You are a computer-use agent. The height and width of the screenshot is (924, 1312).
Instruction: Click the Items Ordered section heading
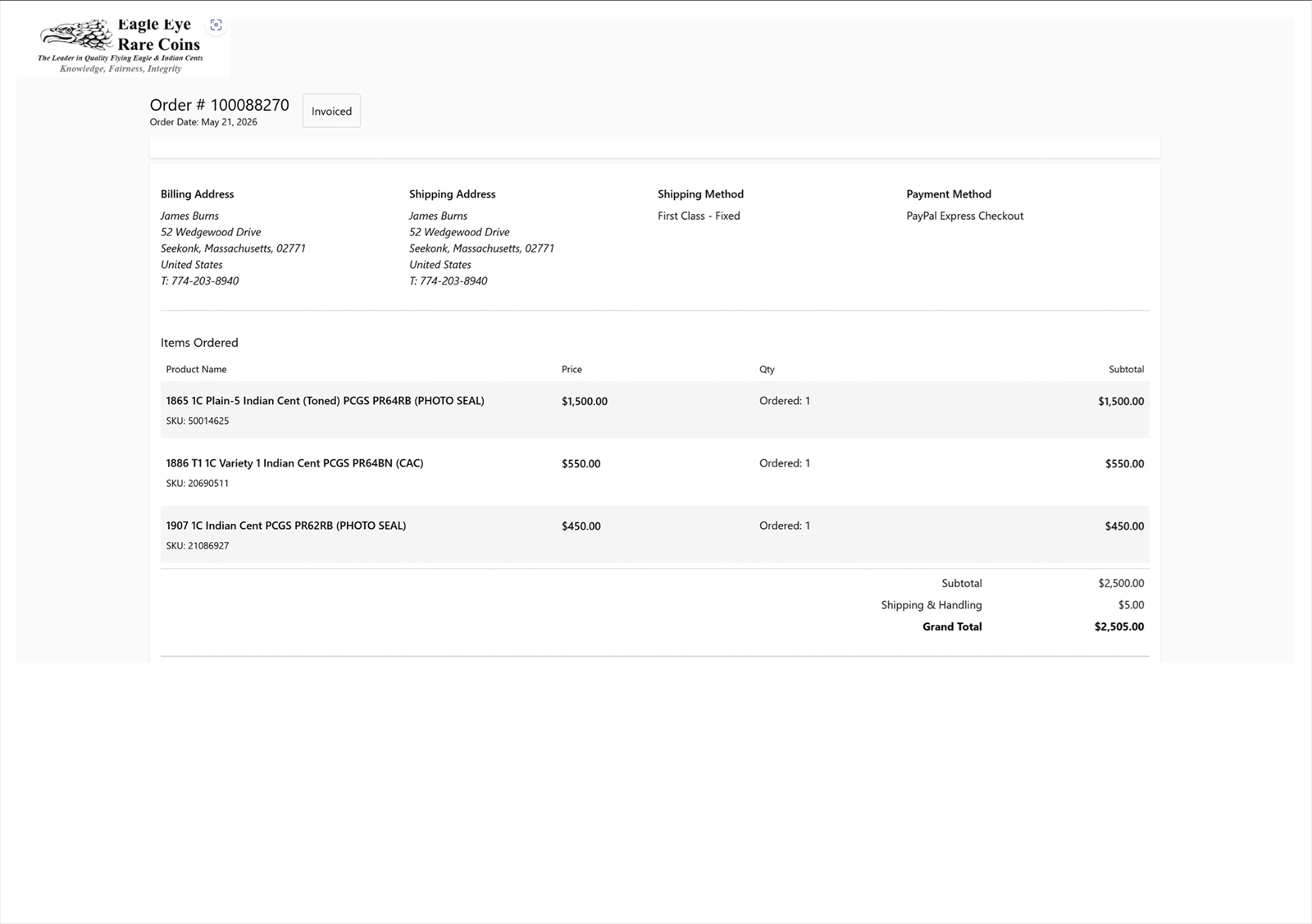pyautogui.click(x=199, y=343)
